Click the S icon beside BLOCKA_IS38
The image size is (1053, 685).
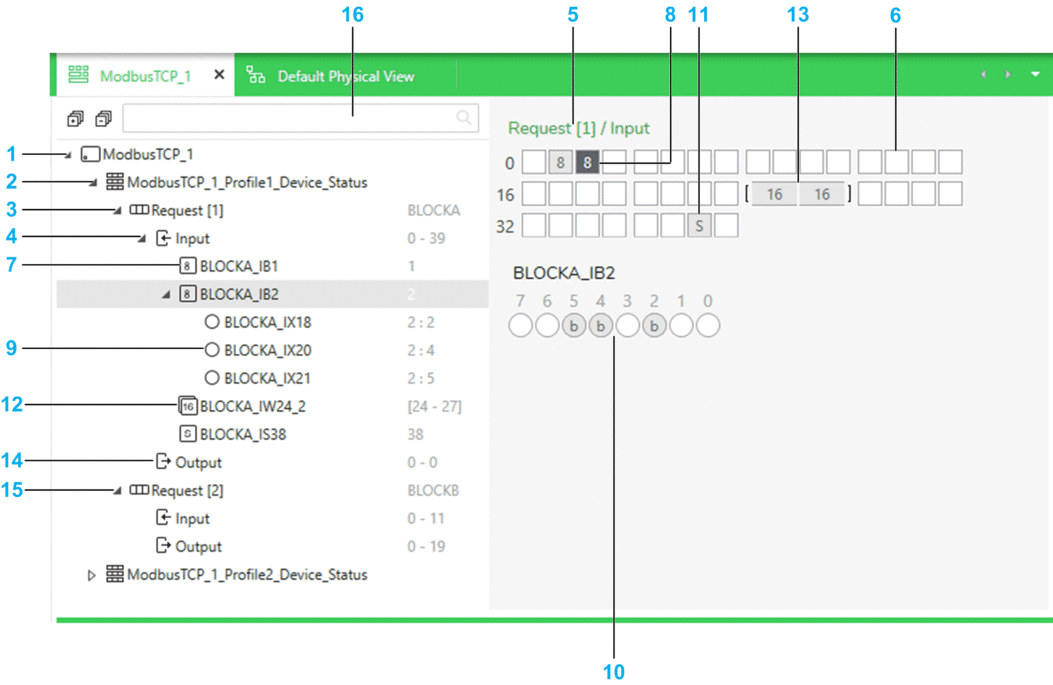(187, 434)
